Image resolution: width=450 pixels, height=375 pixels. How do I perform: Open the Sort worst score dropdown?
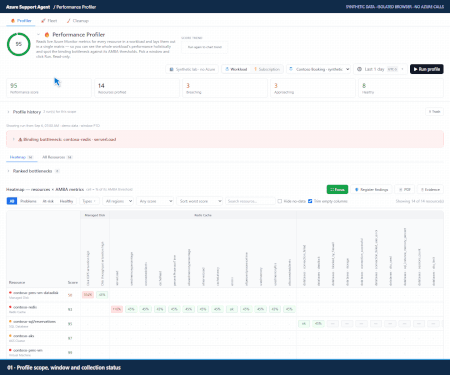pos(199,201)
